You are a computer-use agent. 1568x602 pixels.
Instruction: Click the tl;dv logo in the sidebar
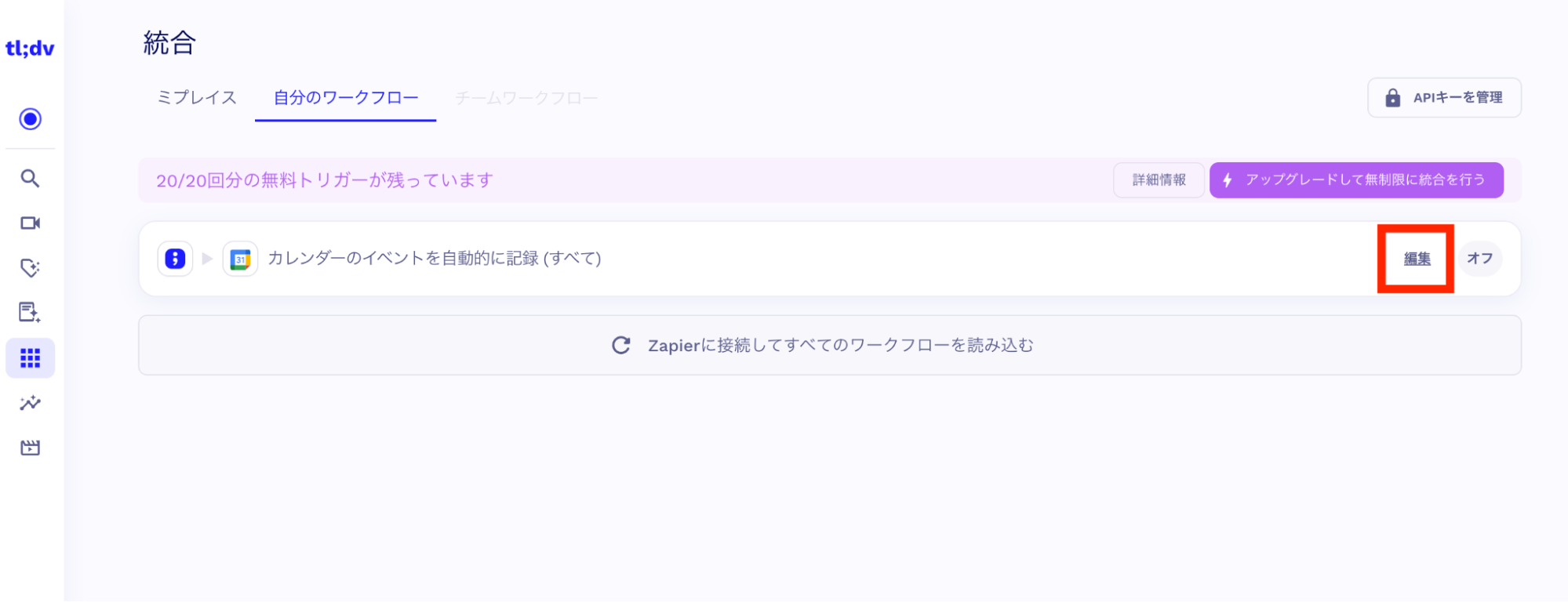tap(30, 49)
